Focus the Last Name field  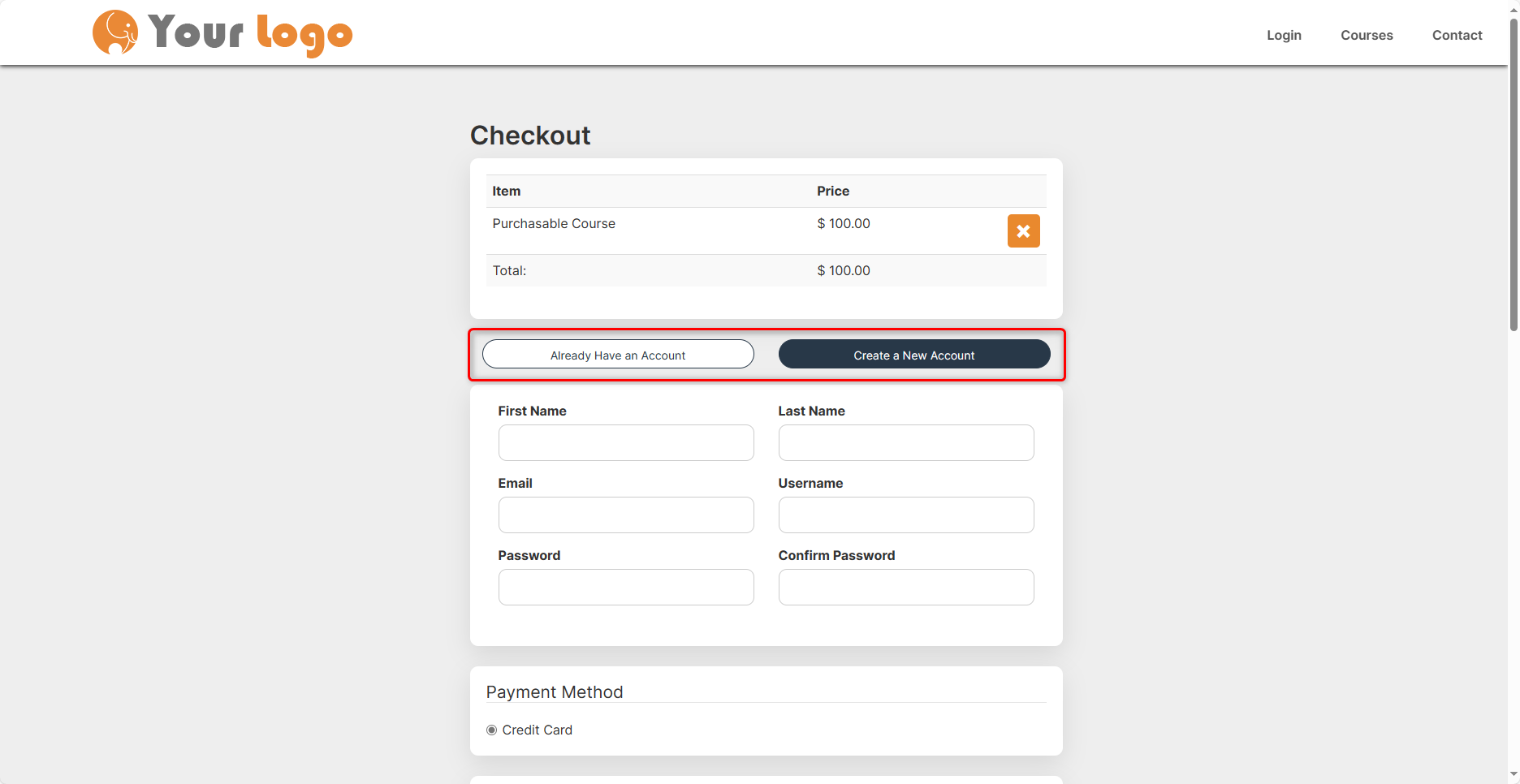pyautogui.click(x=906, y=443)
